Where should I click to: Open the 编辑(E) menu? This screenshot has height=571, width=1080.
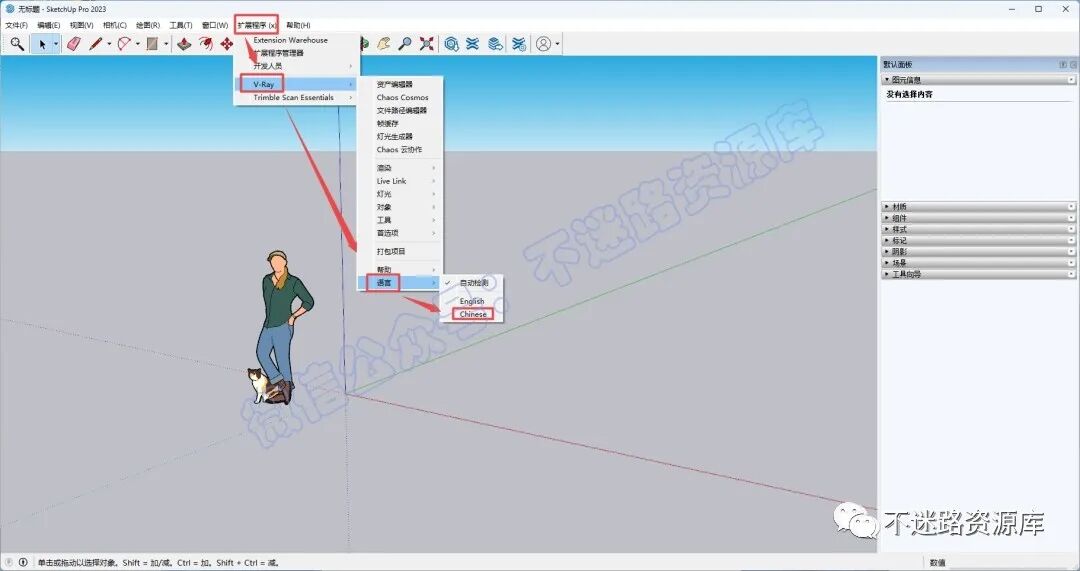48,25
